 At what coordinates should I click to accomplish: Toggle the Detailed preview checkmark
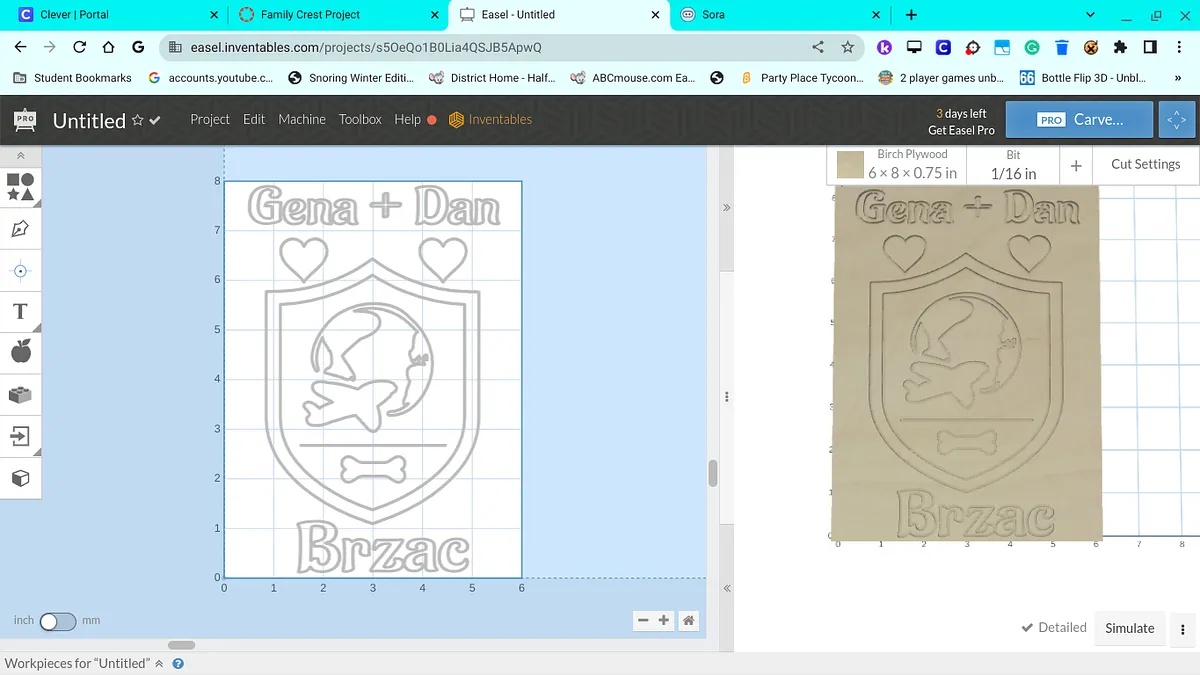(x=1053, y=628)
